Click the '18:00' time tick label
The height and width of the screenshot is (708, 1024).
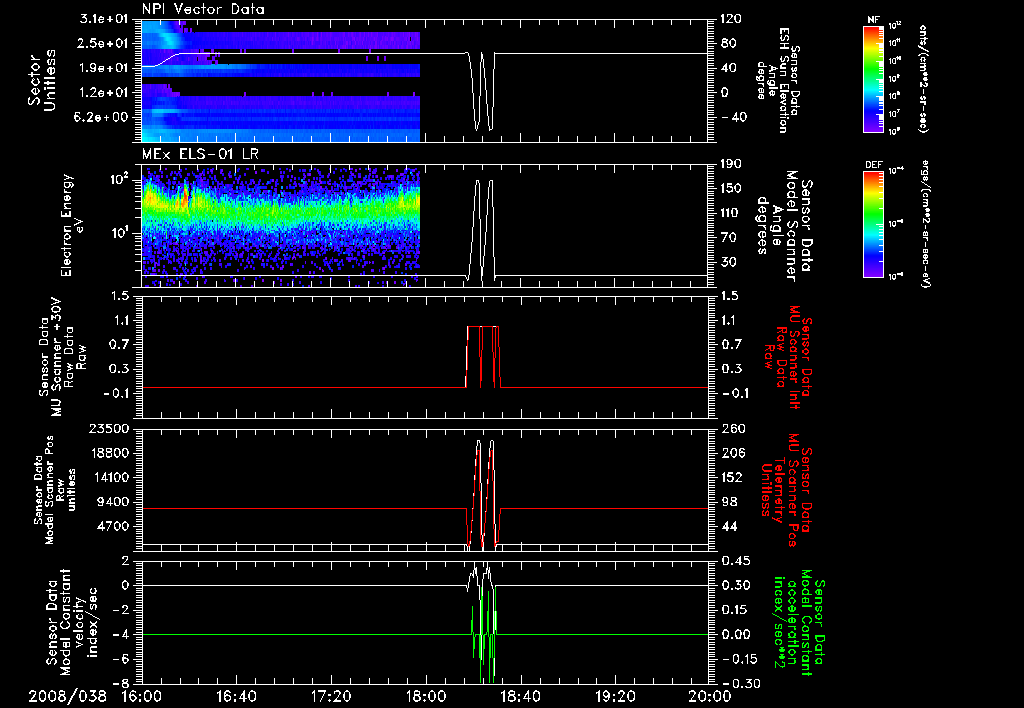click(426, 696)
